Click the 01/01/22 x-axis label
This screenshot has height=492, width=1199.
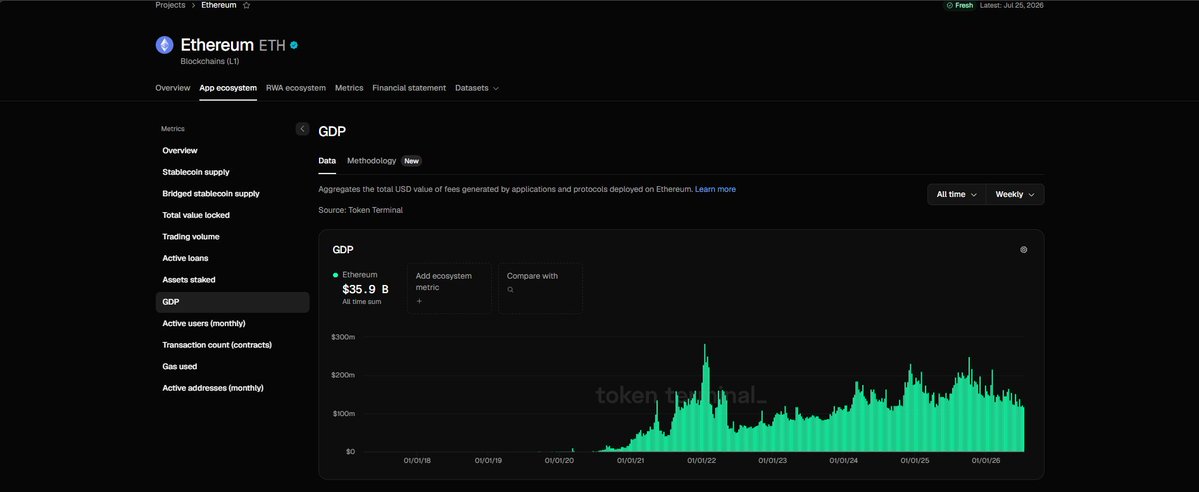[701, 461]
